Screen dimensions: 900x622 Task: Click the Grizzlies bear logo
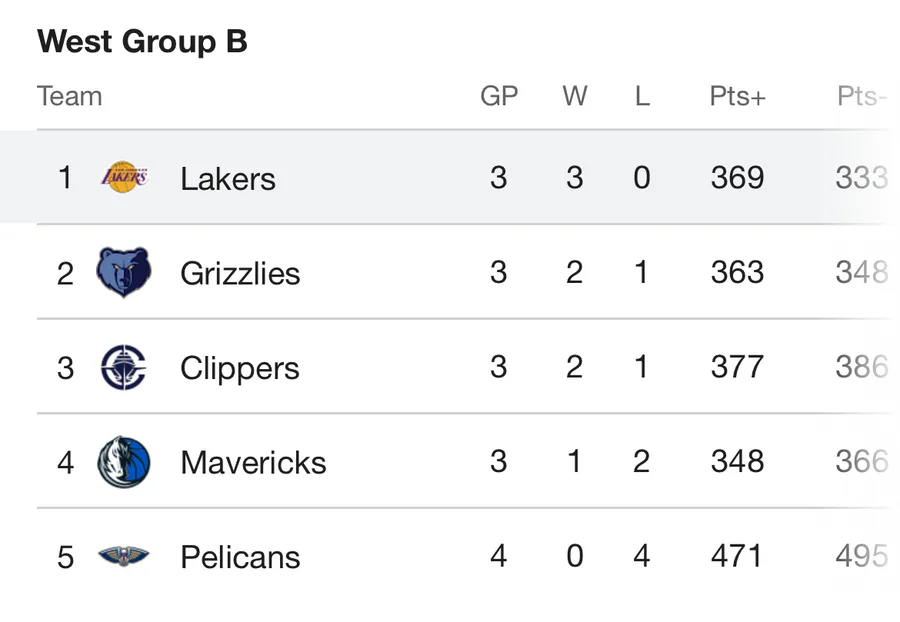(124, 272)
